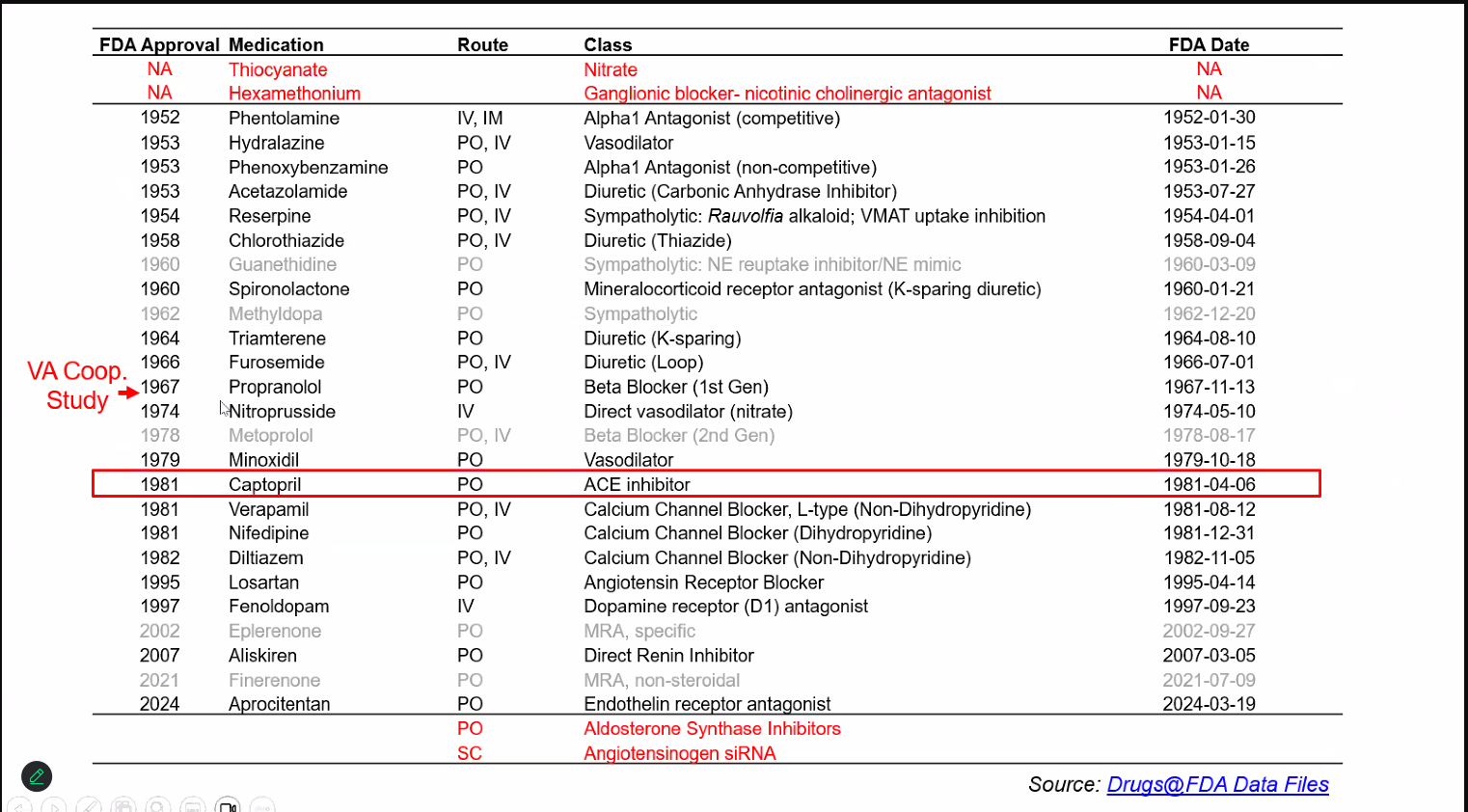
Task: Click the Reserpine medication cell
Action: pos(269,216)
